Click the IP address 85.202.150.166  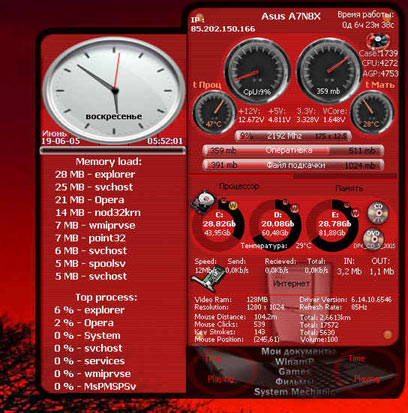[223, 29]
